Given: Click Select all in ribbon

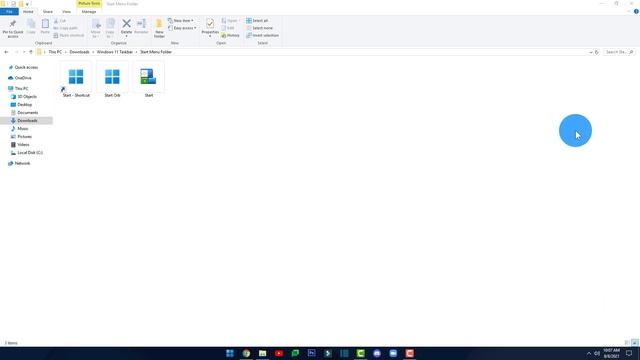Looking at the screenshot, I should tap(257, 21).
